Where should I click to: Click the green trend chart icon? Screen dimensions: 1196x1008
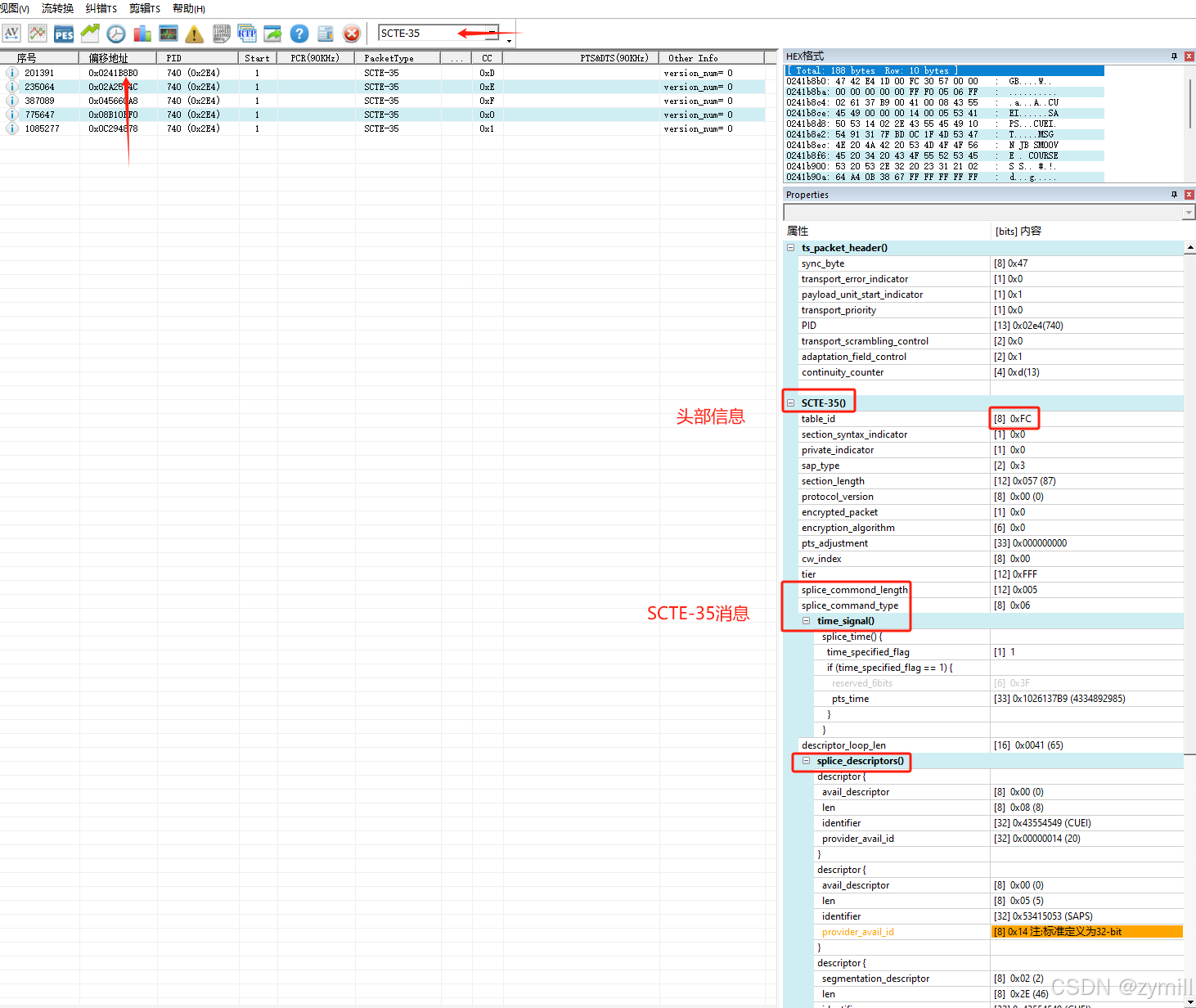[90, 34]
